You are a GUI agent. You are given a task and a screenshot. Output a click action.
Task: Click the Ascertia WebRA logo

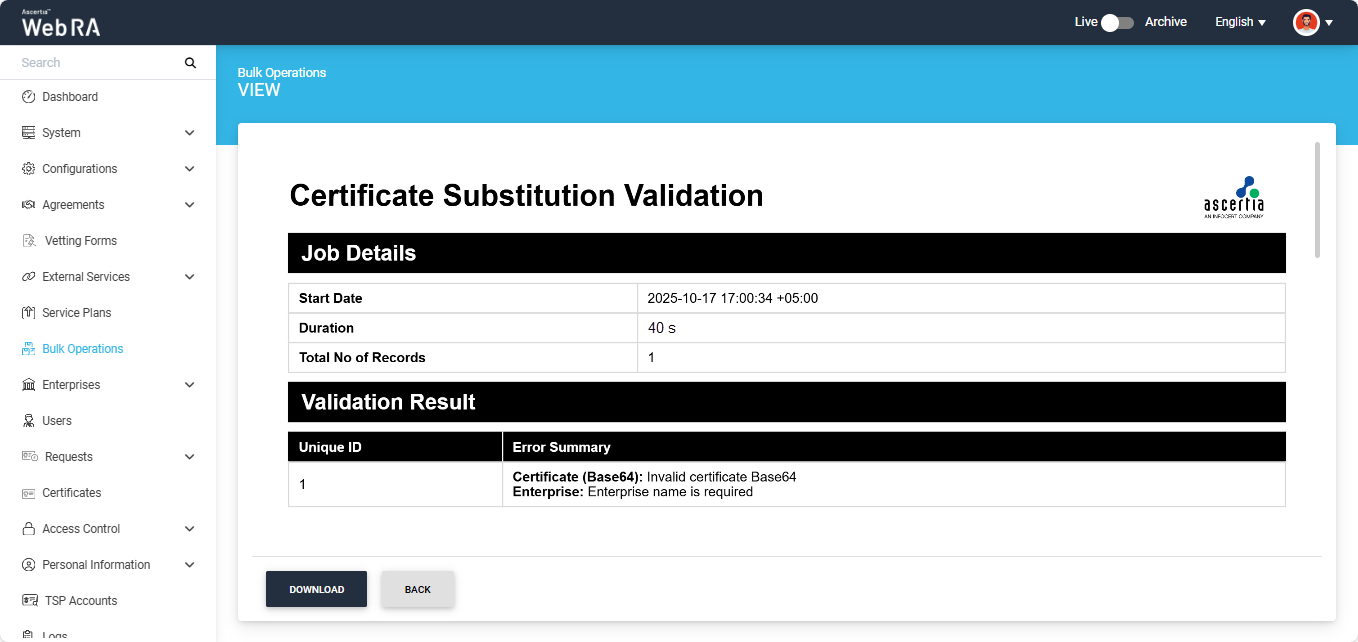(x=61, y=24)
